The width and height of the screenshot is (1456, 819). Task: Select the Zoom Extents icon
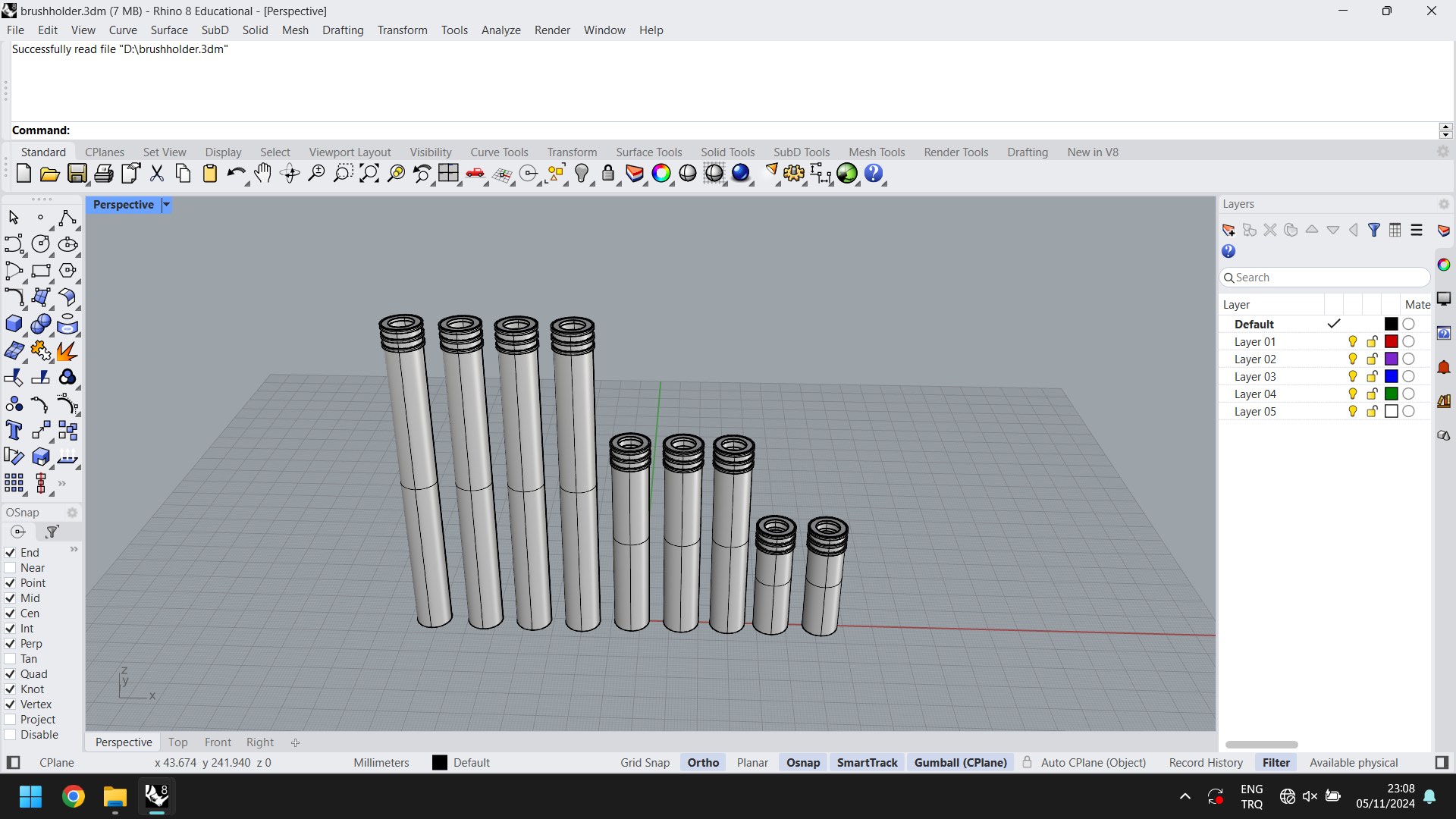coord(369,174)
